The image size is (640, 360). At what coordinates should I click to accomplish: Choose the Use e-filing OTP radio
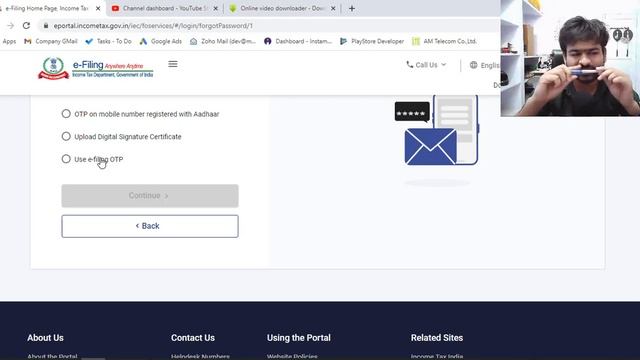coord(66,159)
